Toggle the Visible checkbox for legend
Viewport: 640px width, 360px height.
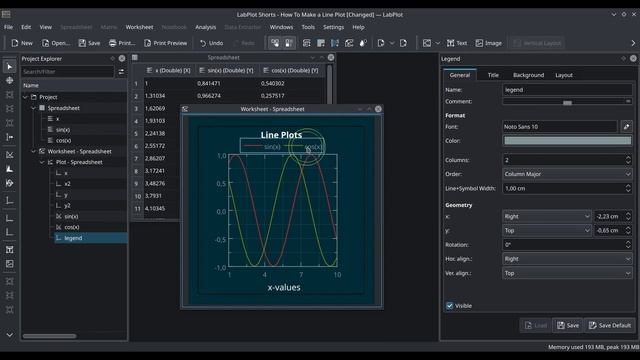point(450,306)
